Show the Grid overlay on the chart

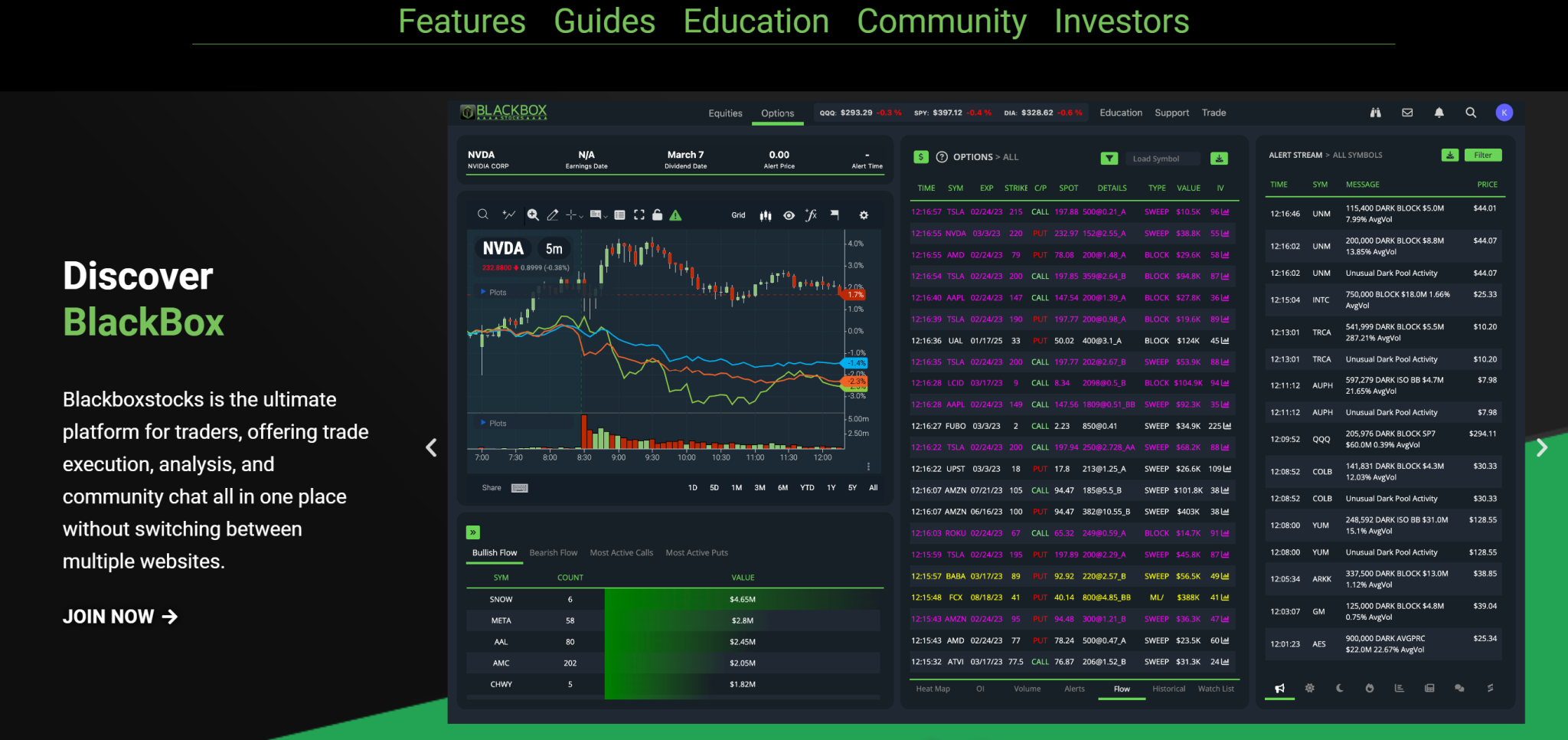pyautogui.click(x=738, y=215)
